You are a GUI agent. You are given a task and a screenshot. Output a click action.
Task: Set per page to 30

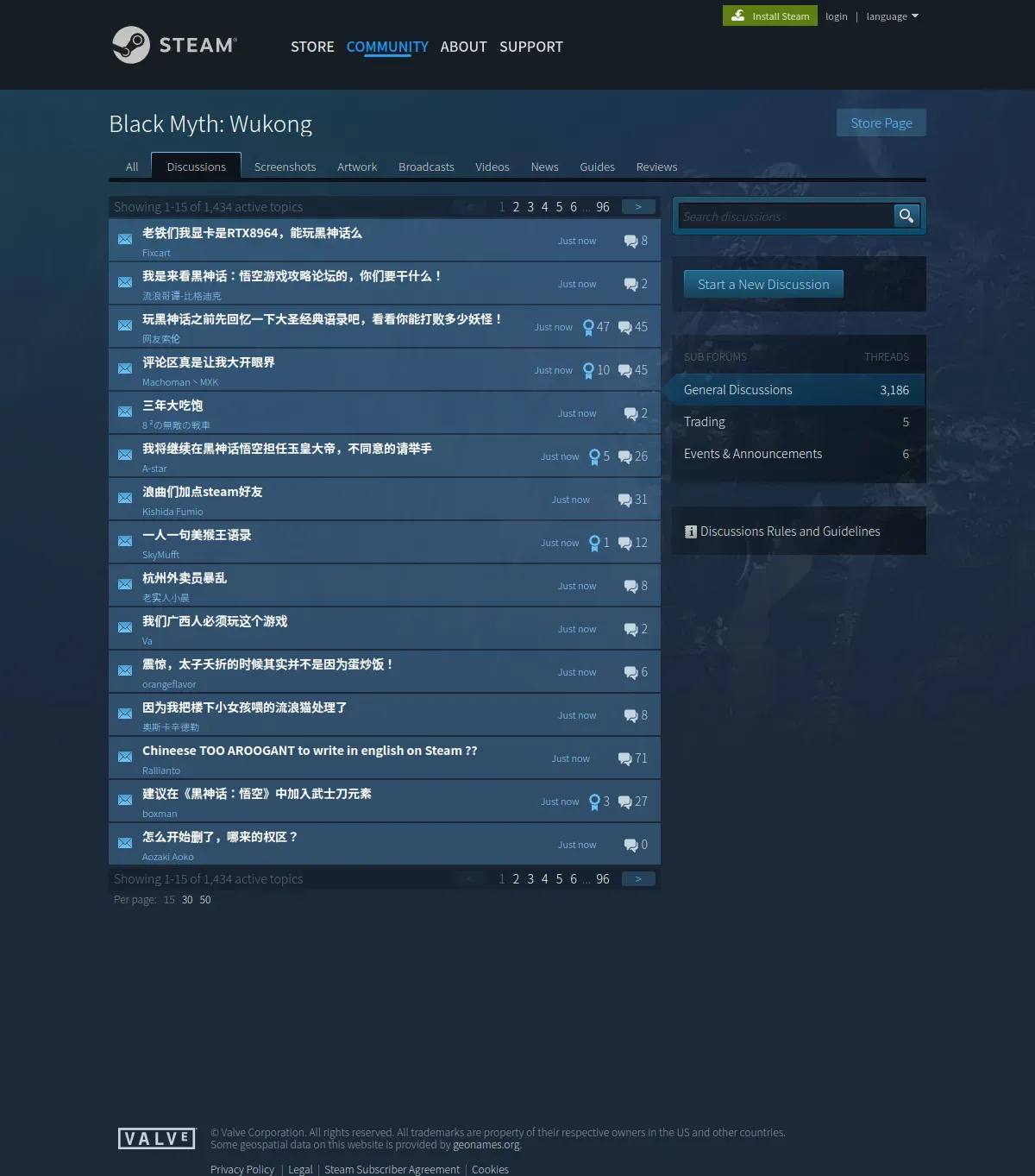pos(187,900)
